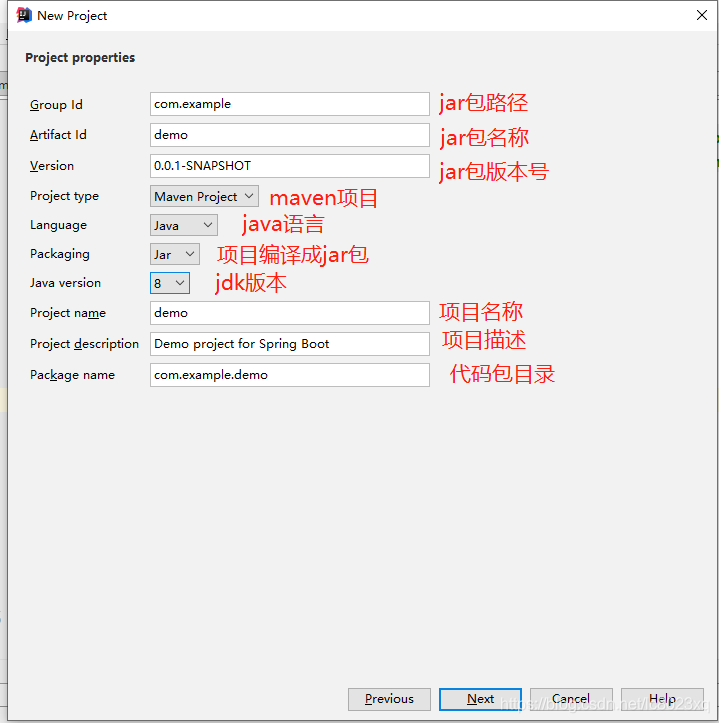Screen dimensions: 719x723
Task: Proceed with the Next button
Action: coord(480,699)
